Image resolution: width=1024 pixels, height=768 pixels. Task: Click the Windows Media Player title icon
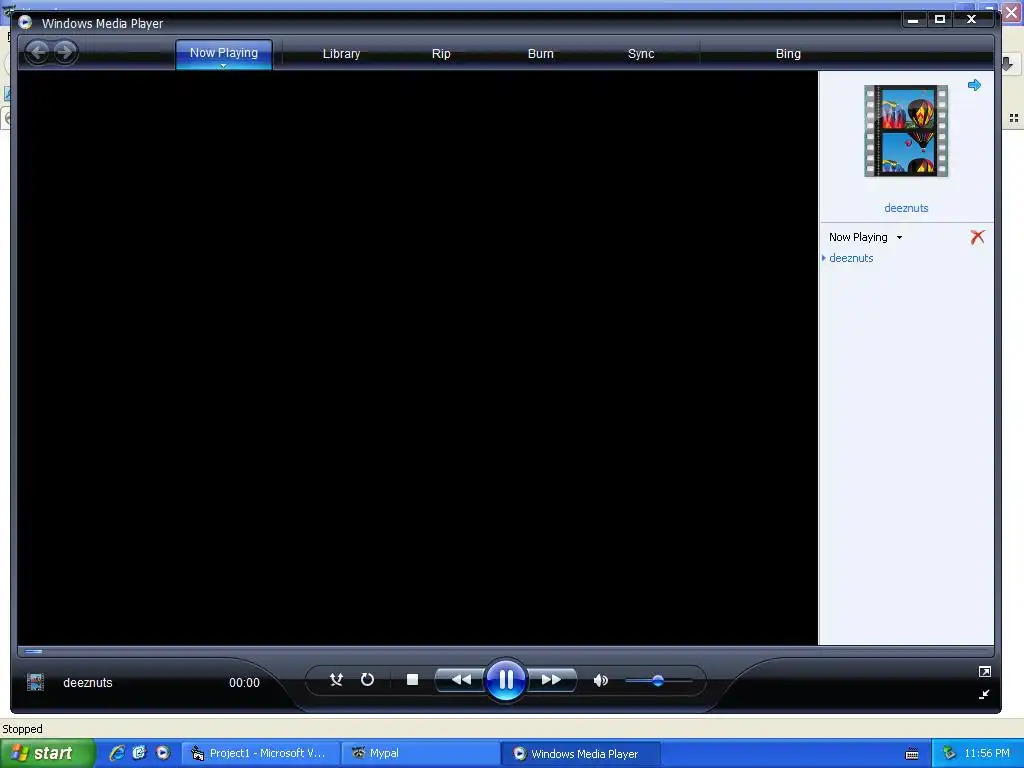click(25, 23)
